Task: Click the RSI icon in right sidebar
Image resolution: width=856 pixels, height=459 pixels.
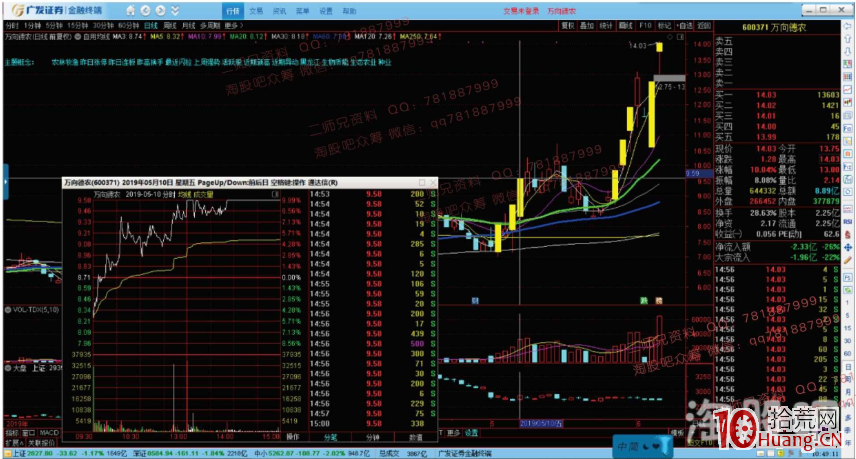Action: [x=847, y=222]
